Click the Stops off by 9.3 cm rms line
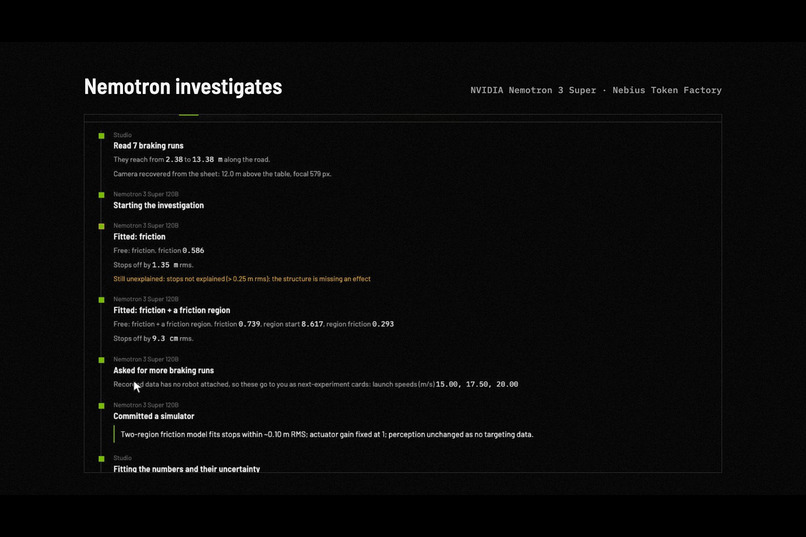 point(153,338)
